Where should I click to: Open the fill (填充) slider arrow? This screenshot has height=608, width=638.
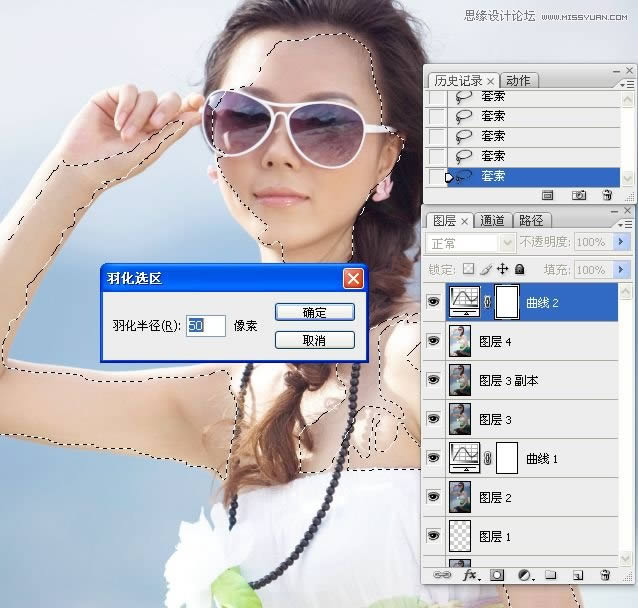point(622,270)
